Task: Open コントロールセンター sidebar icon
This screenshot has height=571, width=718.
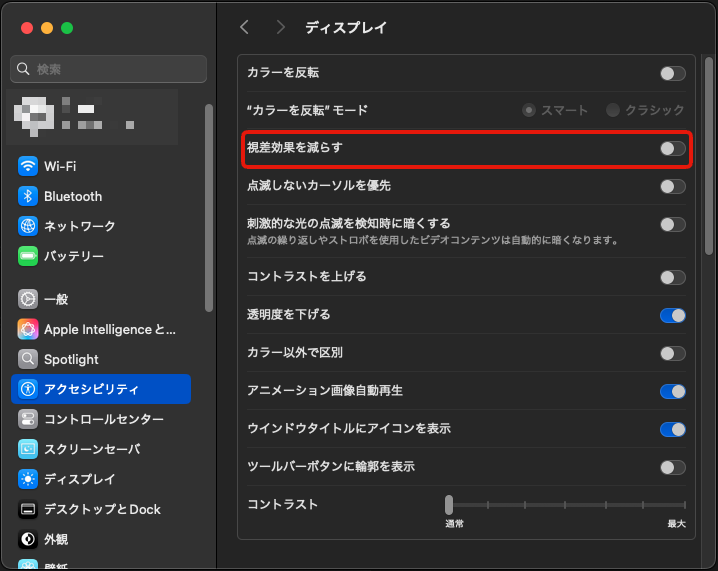Action: pyautogui.click(x=28, y=419)
